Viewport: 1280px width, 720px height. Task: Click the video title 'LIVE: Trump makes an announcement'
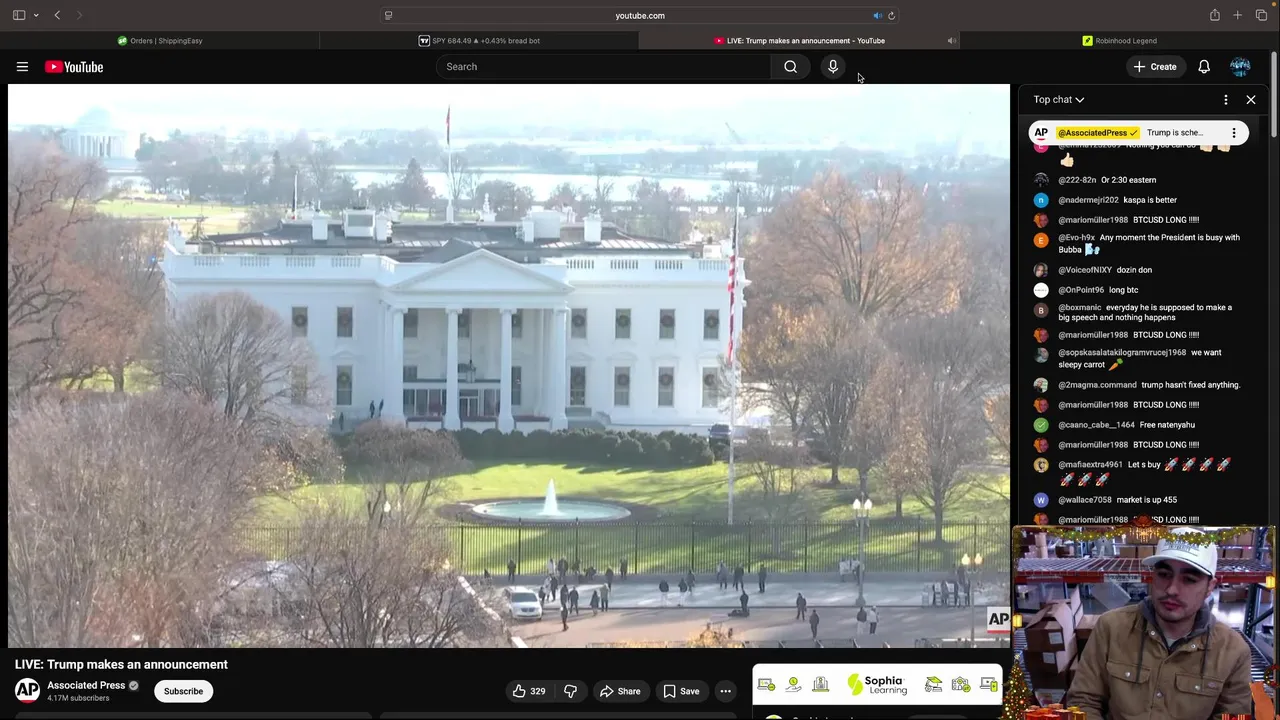pos(121,664)
